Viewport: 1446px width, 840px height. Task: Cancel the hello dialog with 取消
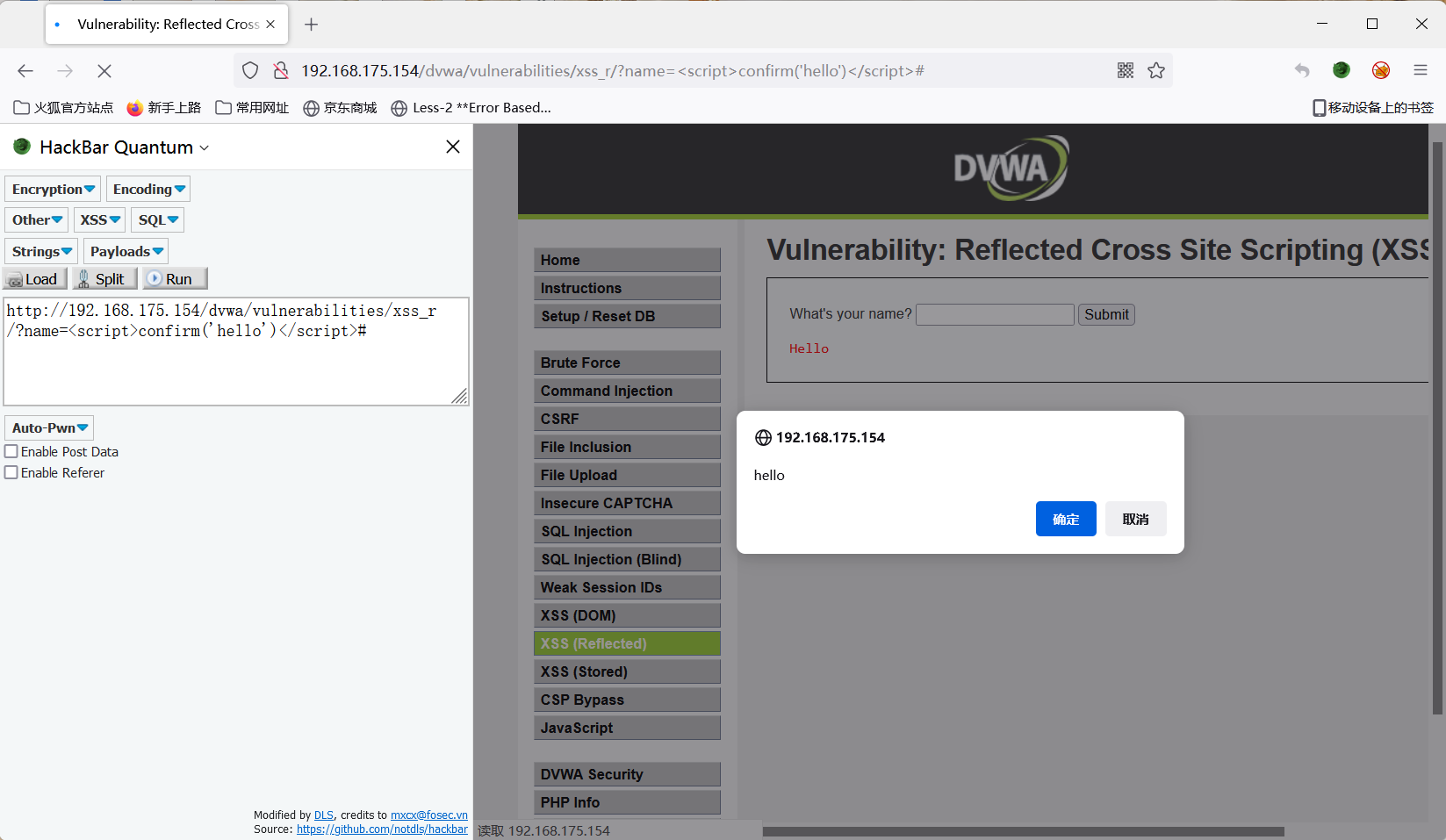(1135, 519)
